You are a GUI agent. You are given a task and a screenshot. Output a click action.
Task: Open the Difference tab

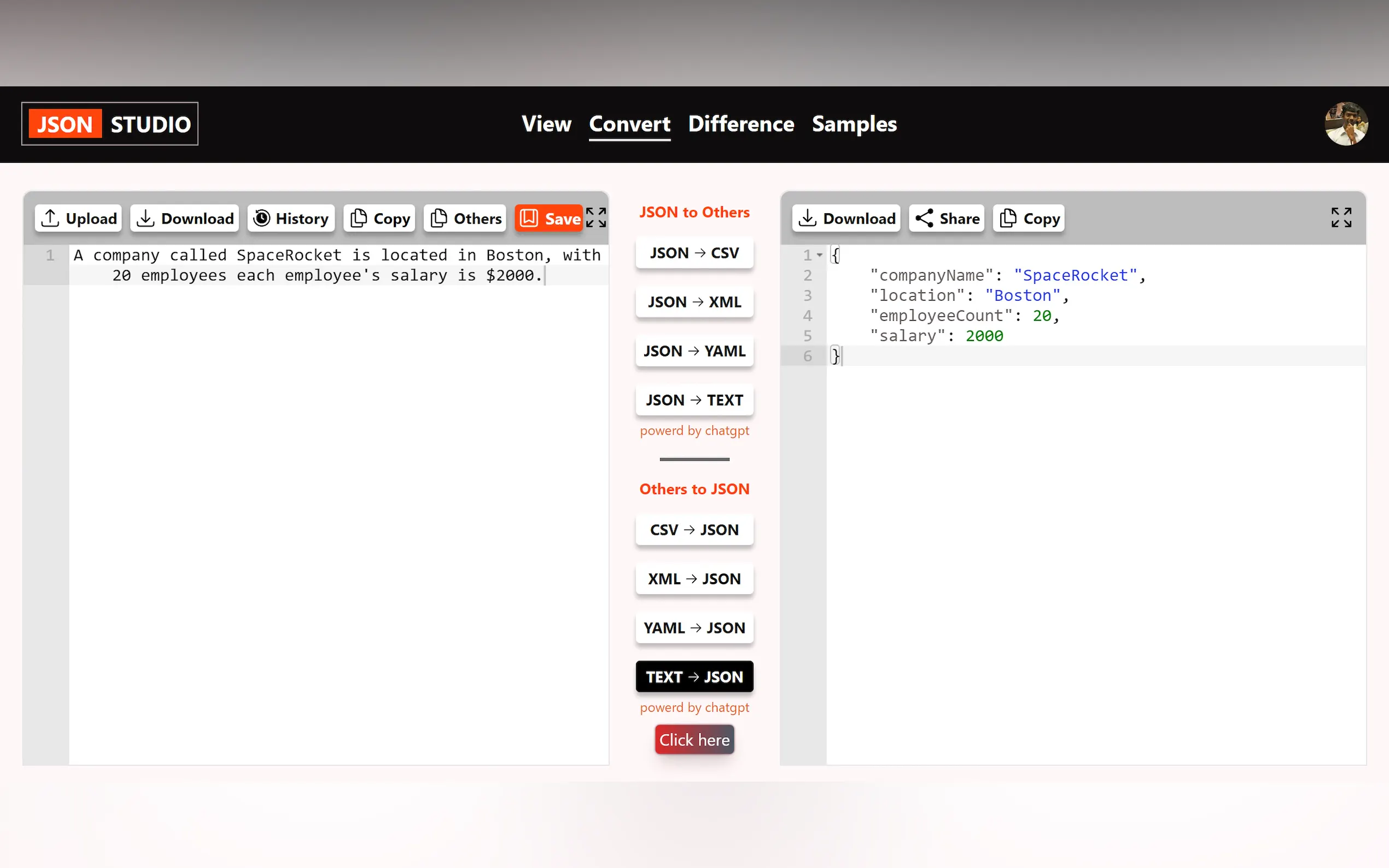pos(741,124)
